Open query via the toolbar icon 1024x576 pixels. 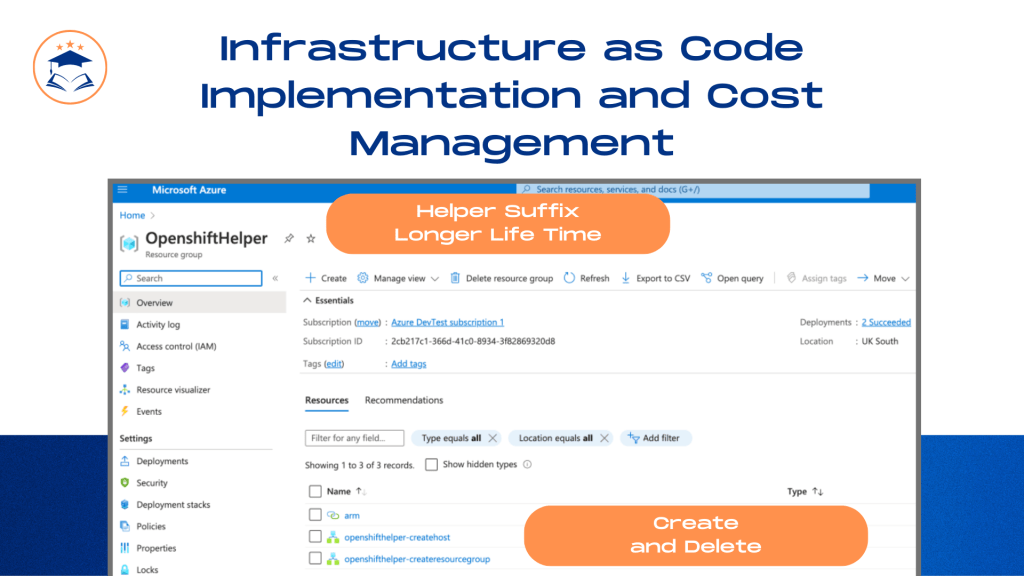(x=707, y=278)
